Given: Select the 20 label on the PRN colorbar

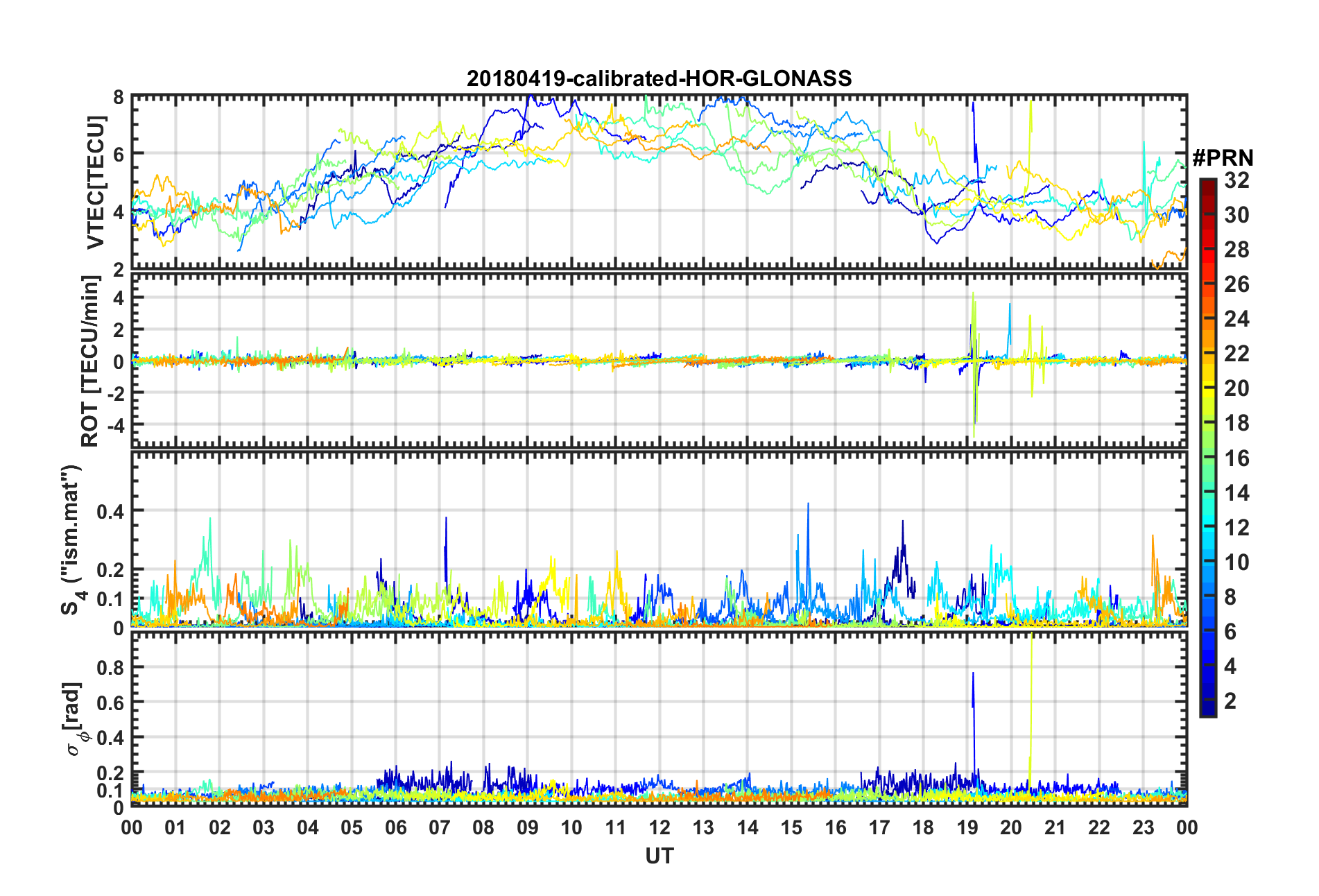Looking at the screenshot, I should coord(1236,388).
